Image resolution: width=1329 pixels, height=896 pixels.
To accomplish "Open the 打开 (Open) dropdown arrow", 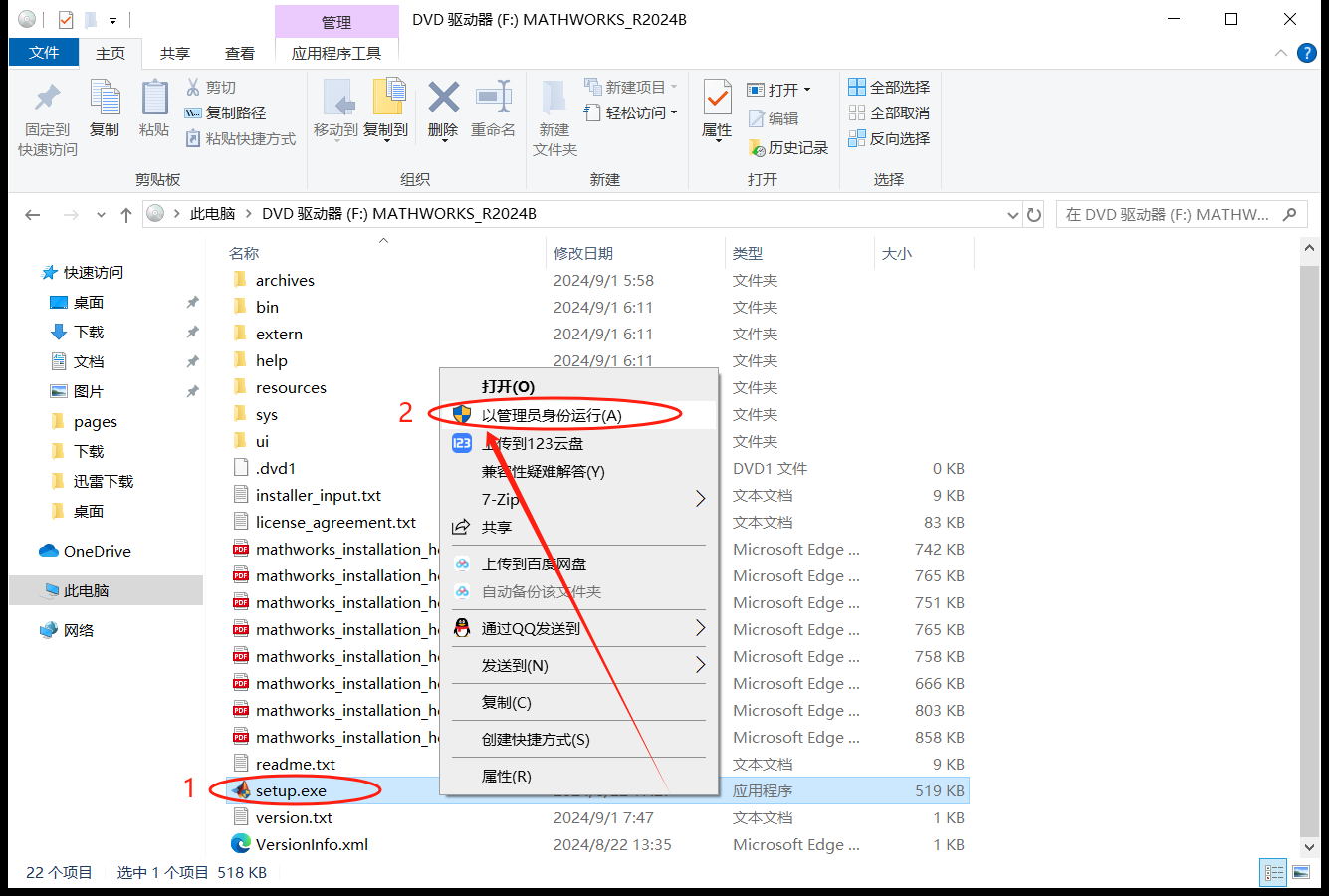I will tap(807, 90).
